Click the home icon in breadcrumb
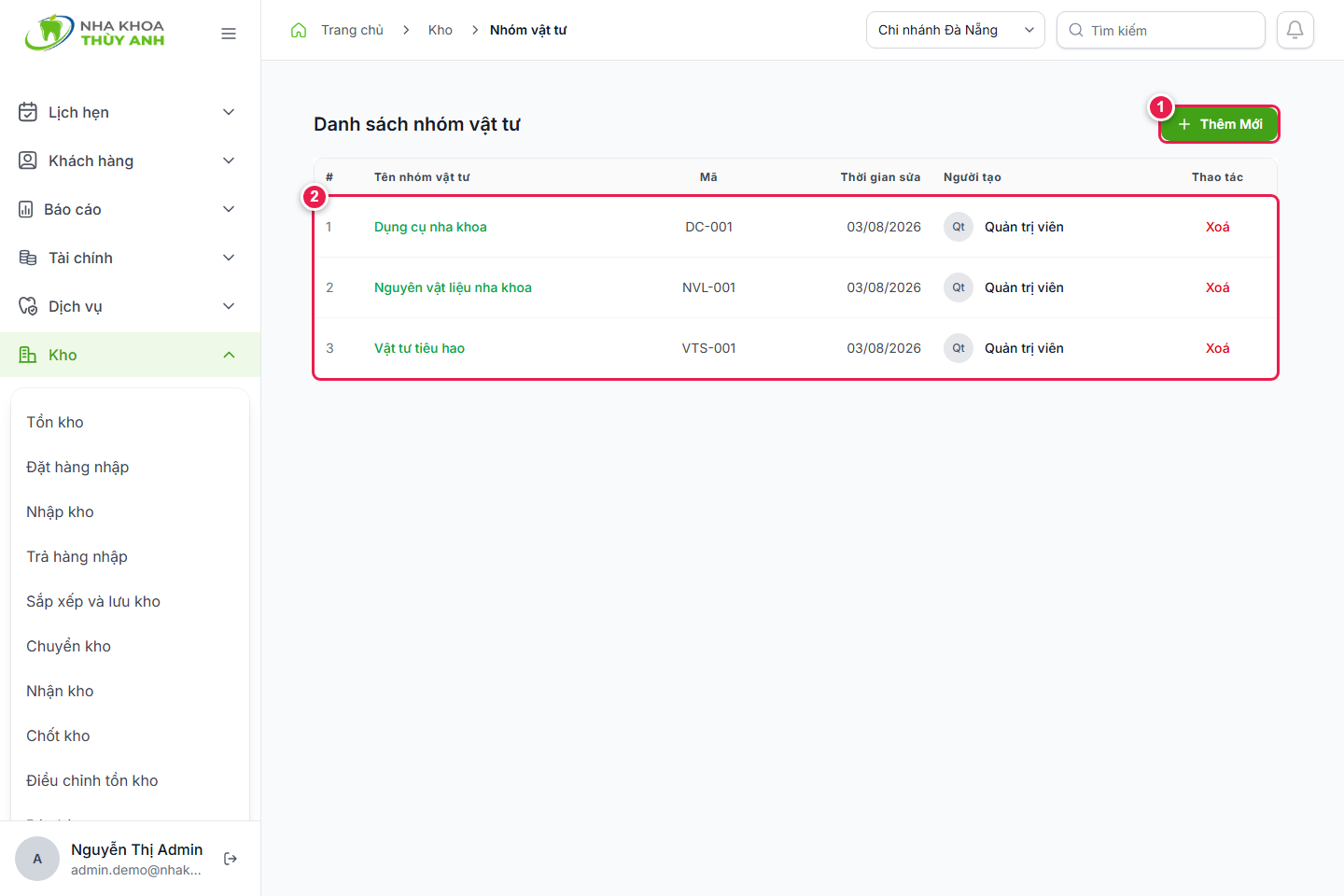The height and width of the screenshot is (896, 1344). click(x=299, y=30)
